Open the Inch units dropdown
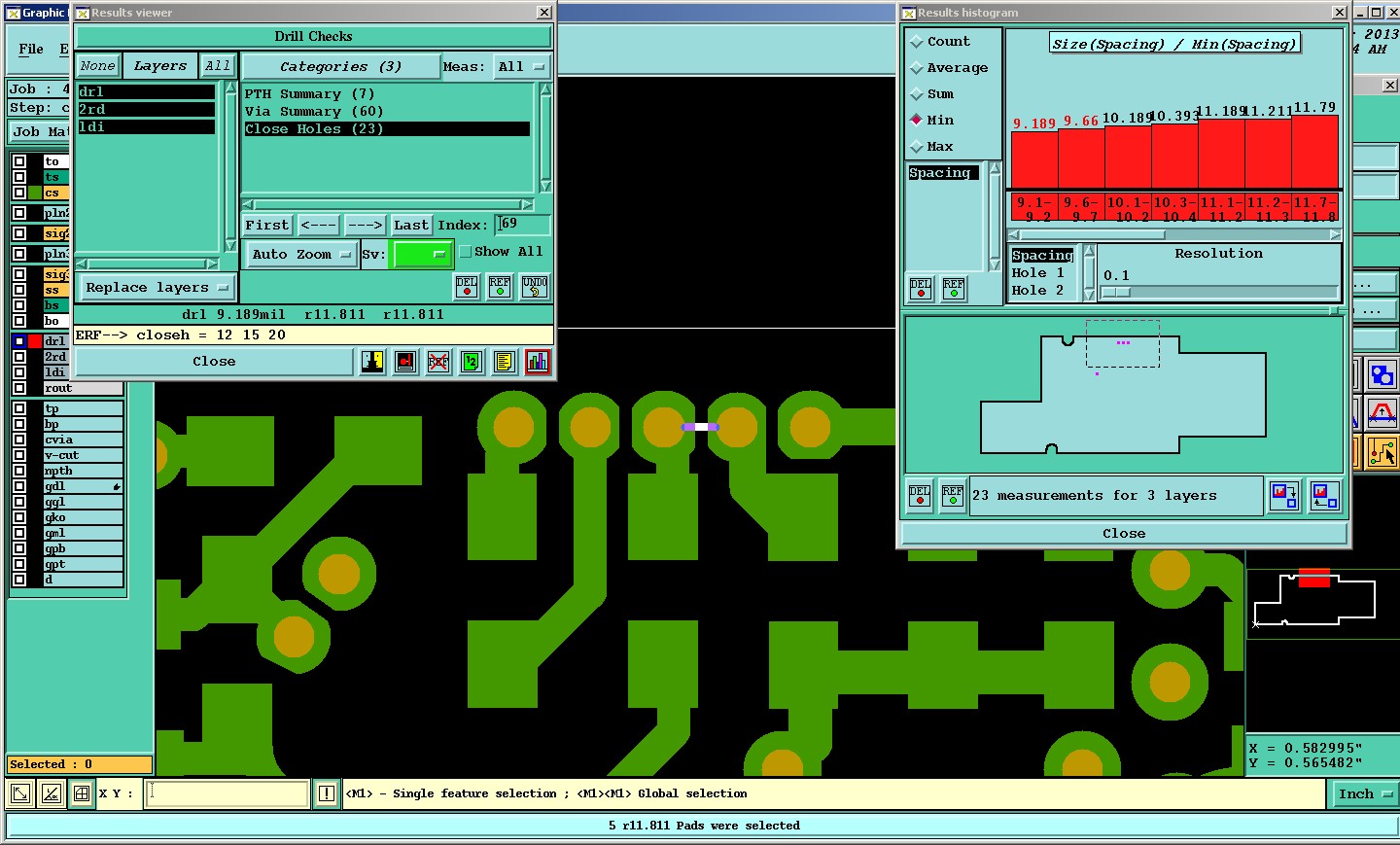Image resolution: width=1400 pixels, height=845 pixels. coord(1365,793)
